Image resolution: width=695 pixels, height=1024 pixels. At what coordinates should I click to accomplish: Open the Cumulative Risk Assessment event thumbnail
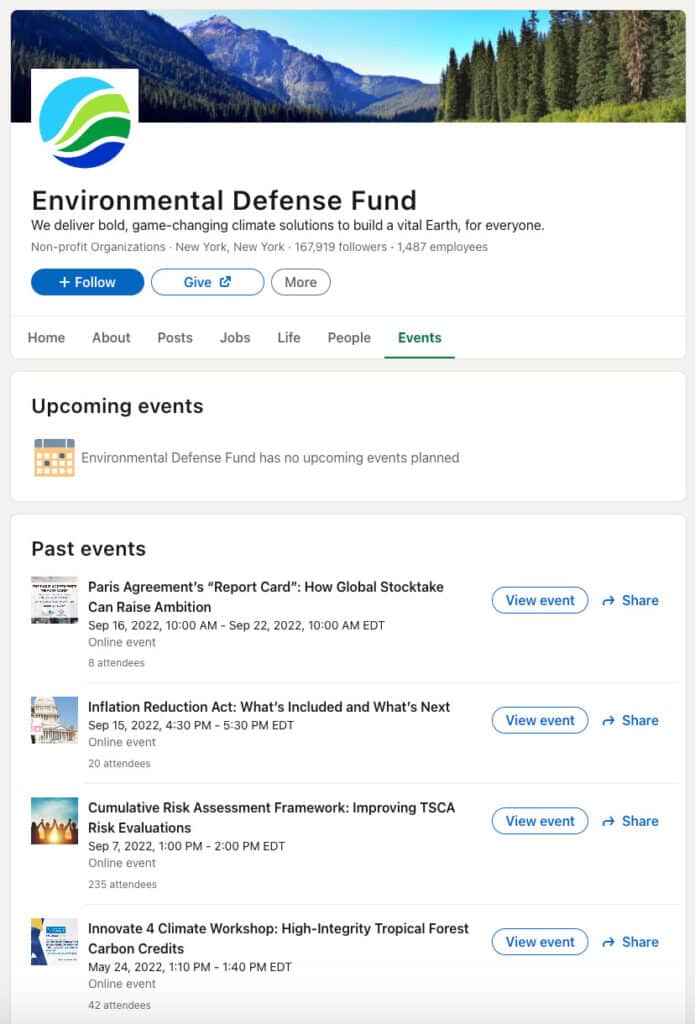coord(54,821)
